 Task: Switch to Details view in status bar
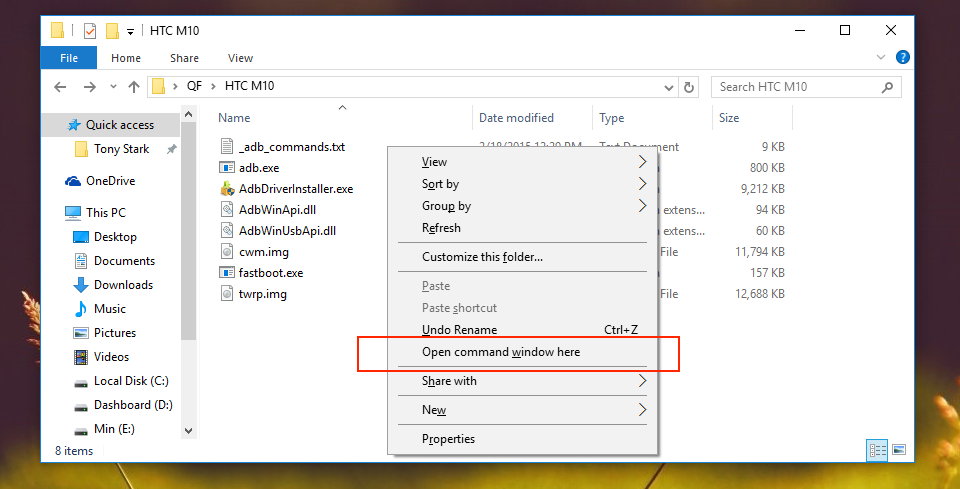(877, 451)
